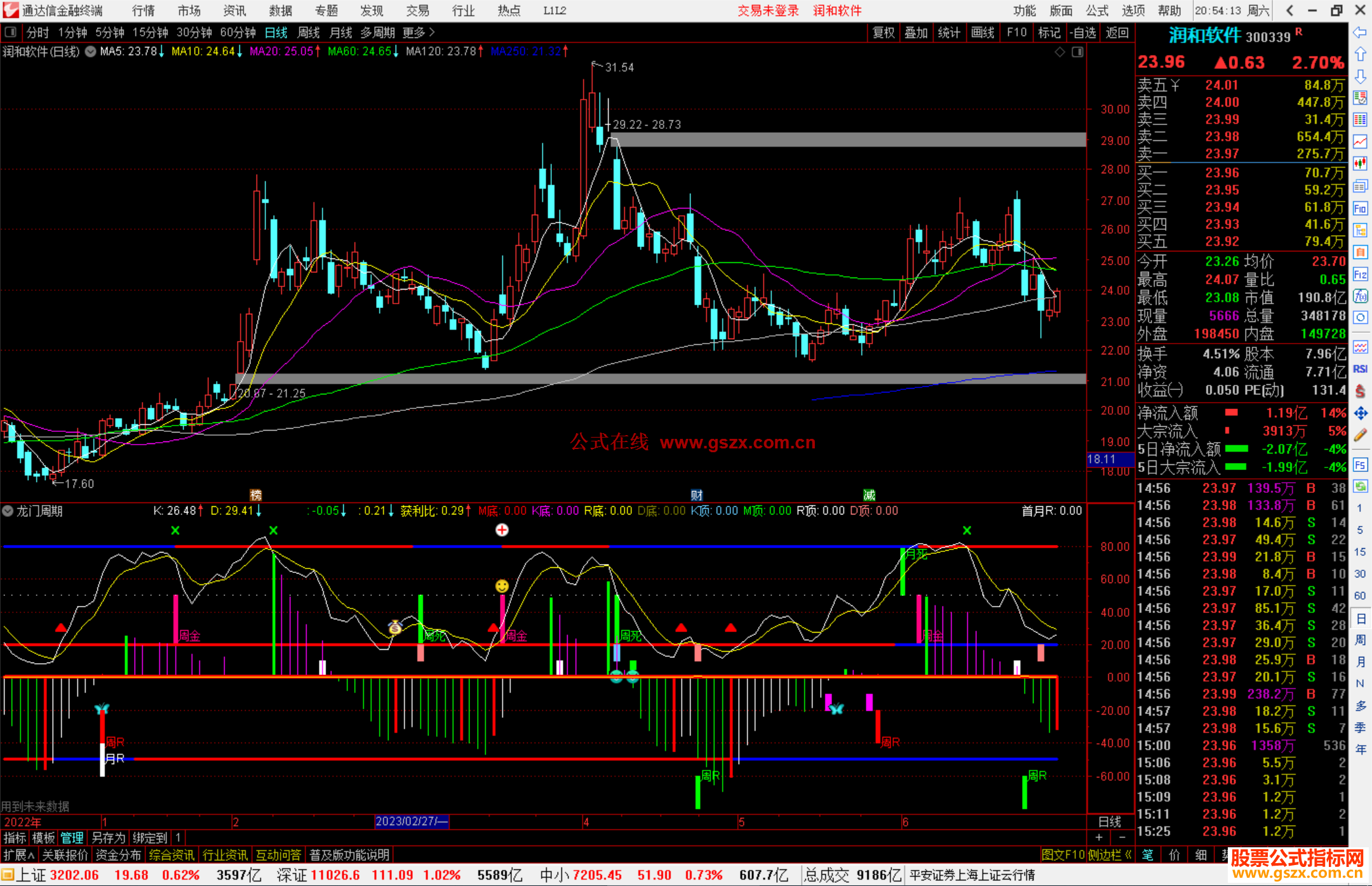Click the blue four-way move icon
1372x886 pixels.
tap(1360, 413)
